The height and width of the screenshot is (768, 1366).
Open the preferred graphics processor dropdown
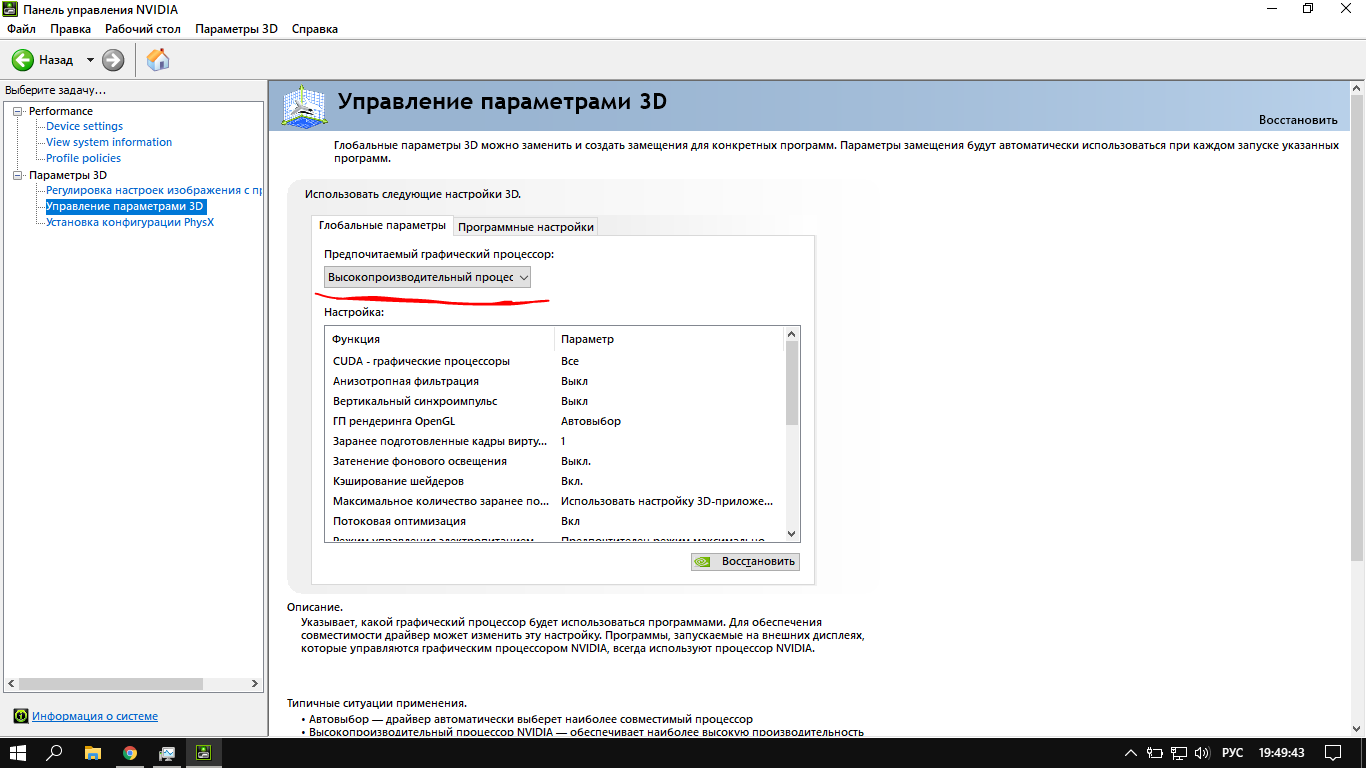(x=427, y=277)
